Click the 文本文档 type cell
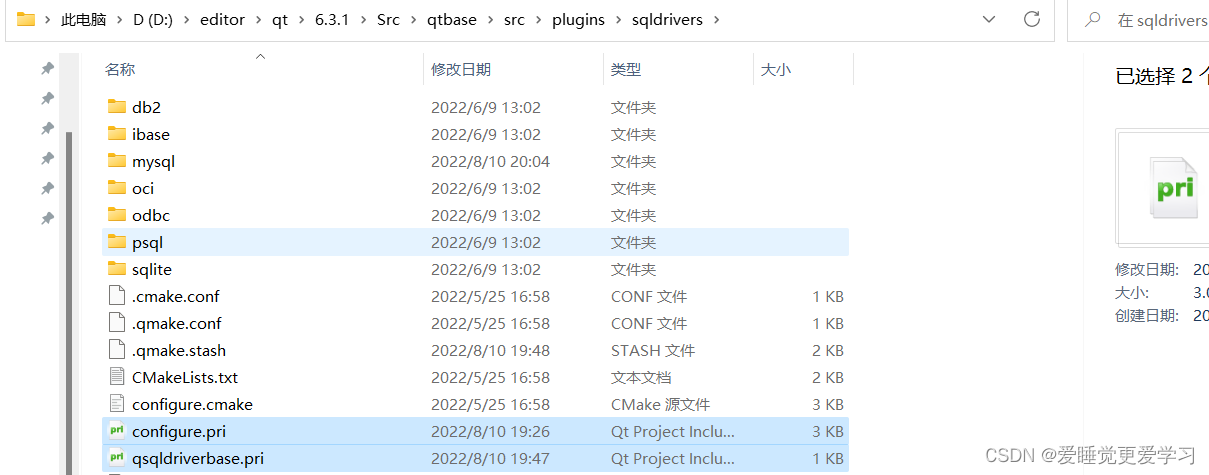Viewport: 1209px width, 475px height. [x=641, y=377]
